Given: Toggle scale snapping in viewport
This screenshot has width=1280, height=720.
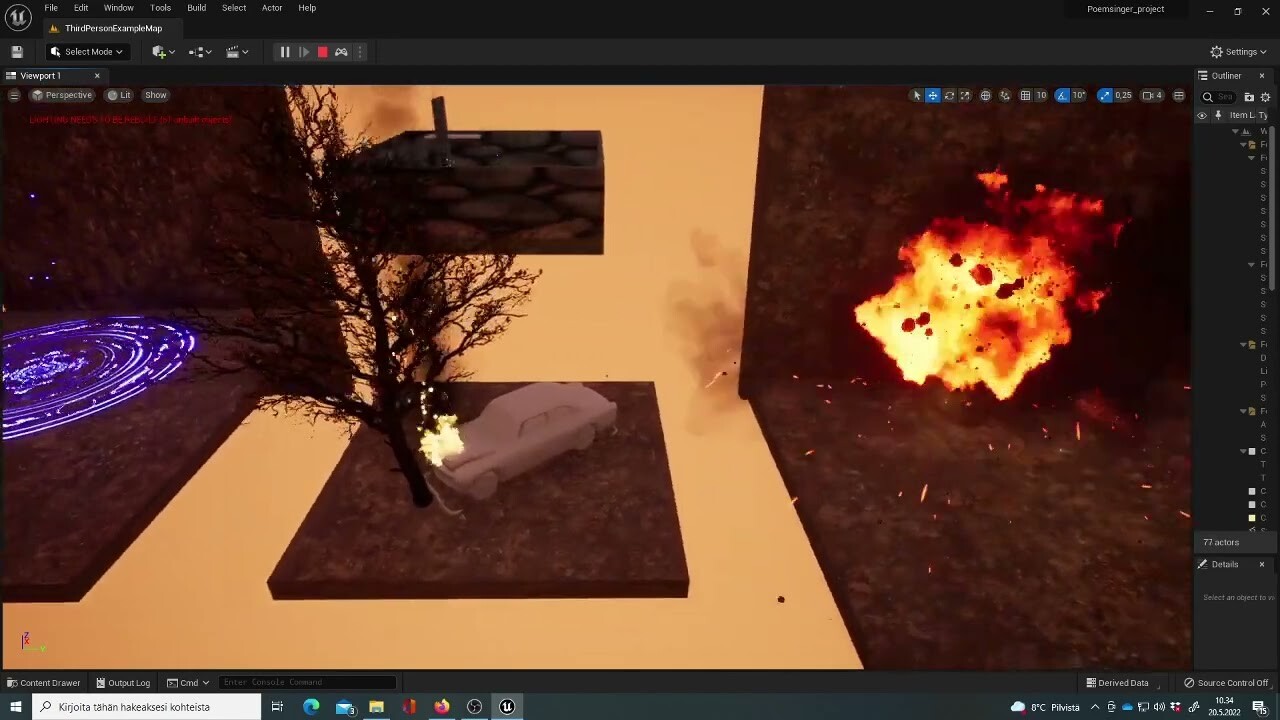Looking at the screenshot, I should 1104,95.
